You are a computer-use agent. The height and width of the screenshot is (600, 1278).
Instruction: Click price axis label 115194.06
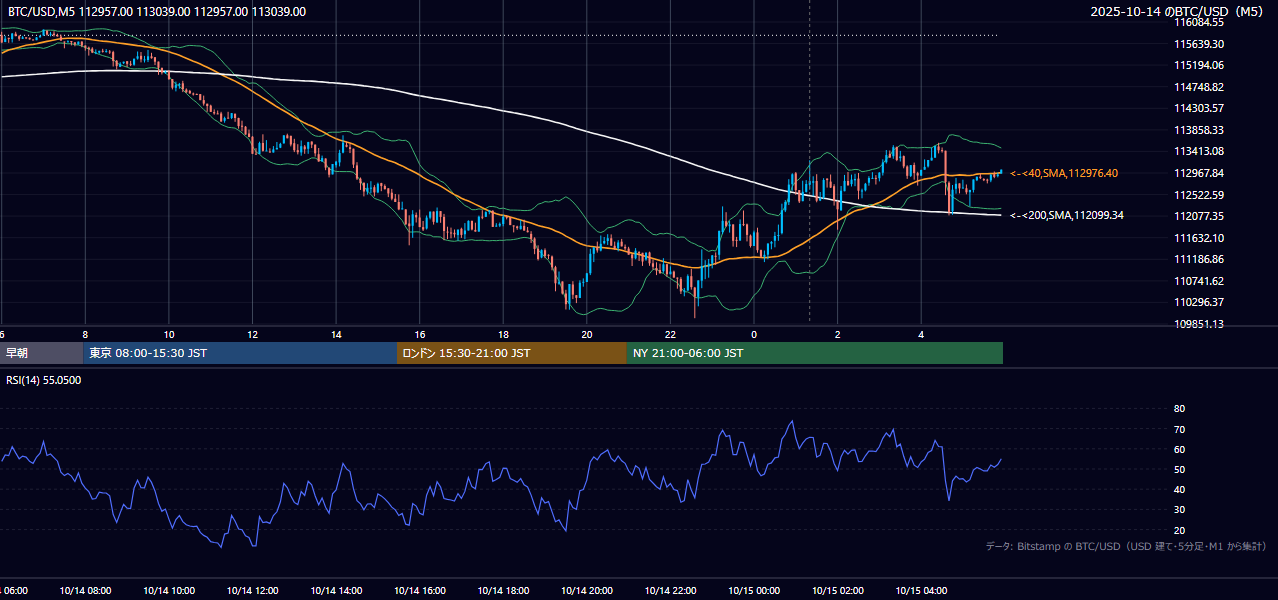(1199, 65)
